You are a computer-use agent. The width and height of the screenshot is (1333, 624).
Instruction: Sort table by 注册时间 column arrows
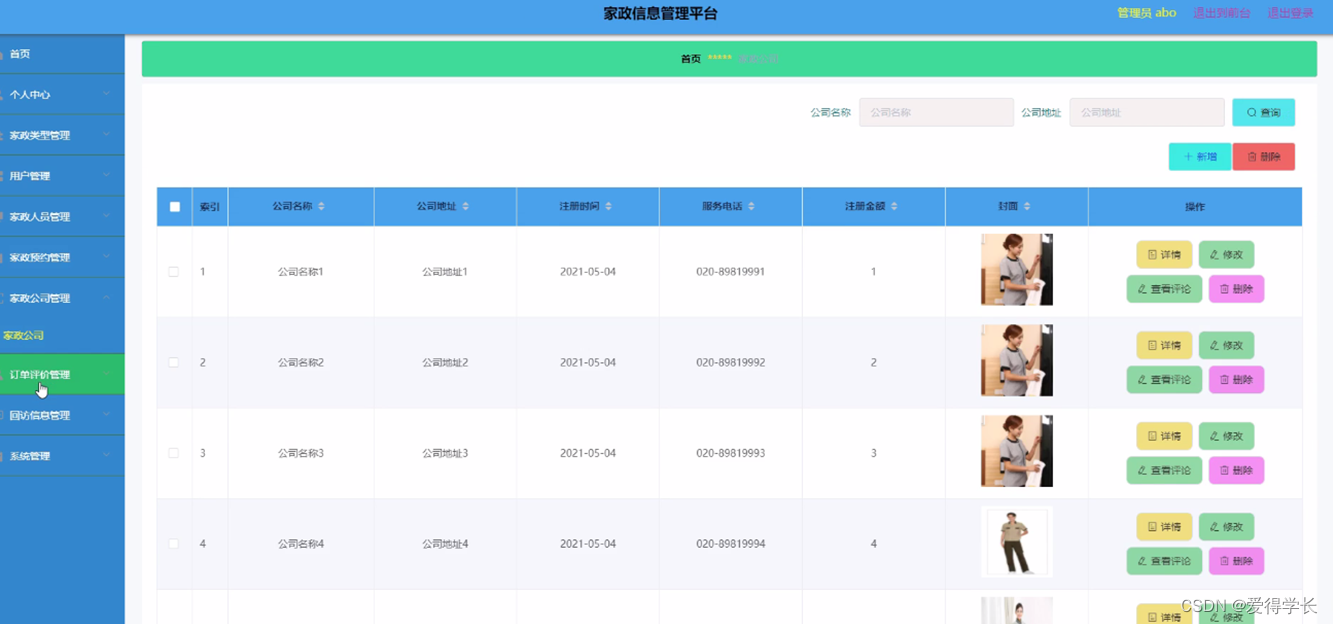click(608, 206)
